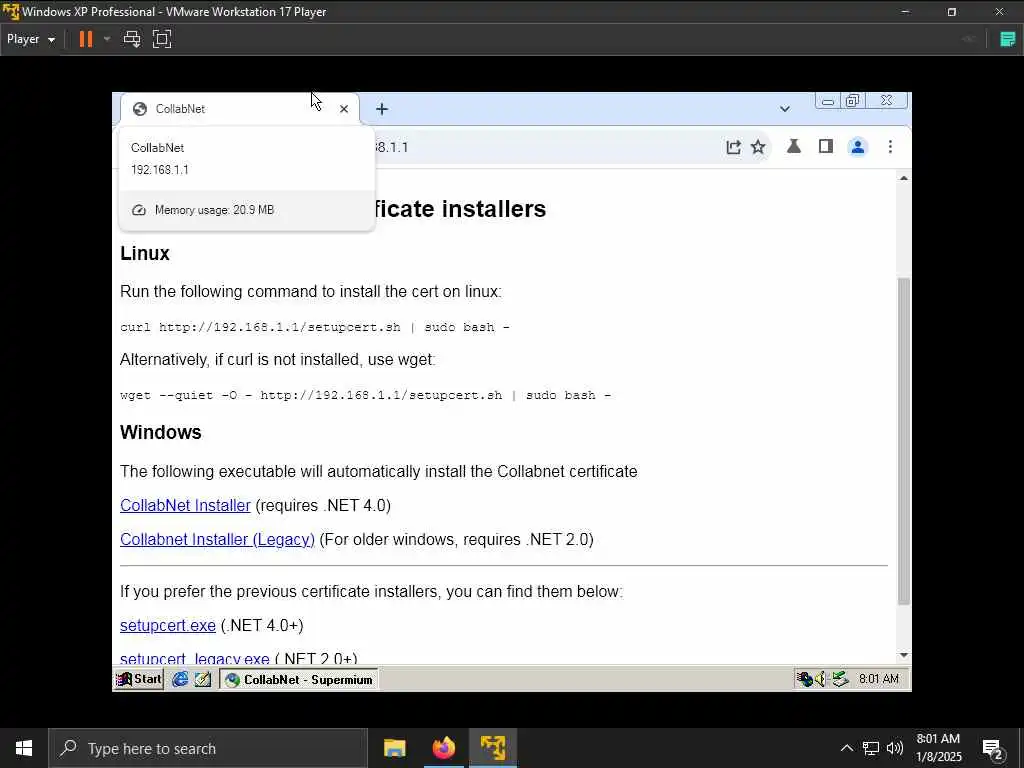Image resolution: width=1024 pixels, height=768 pixels.
Task: Click the curl setupcert.sh command text
Action: pos(315,327)
